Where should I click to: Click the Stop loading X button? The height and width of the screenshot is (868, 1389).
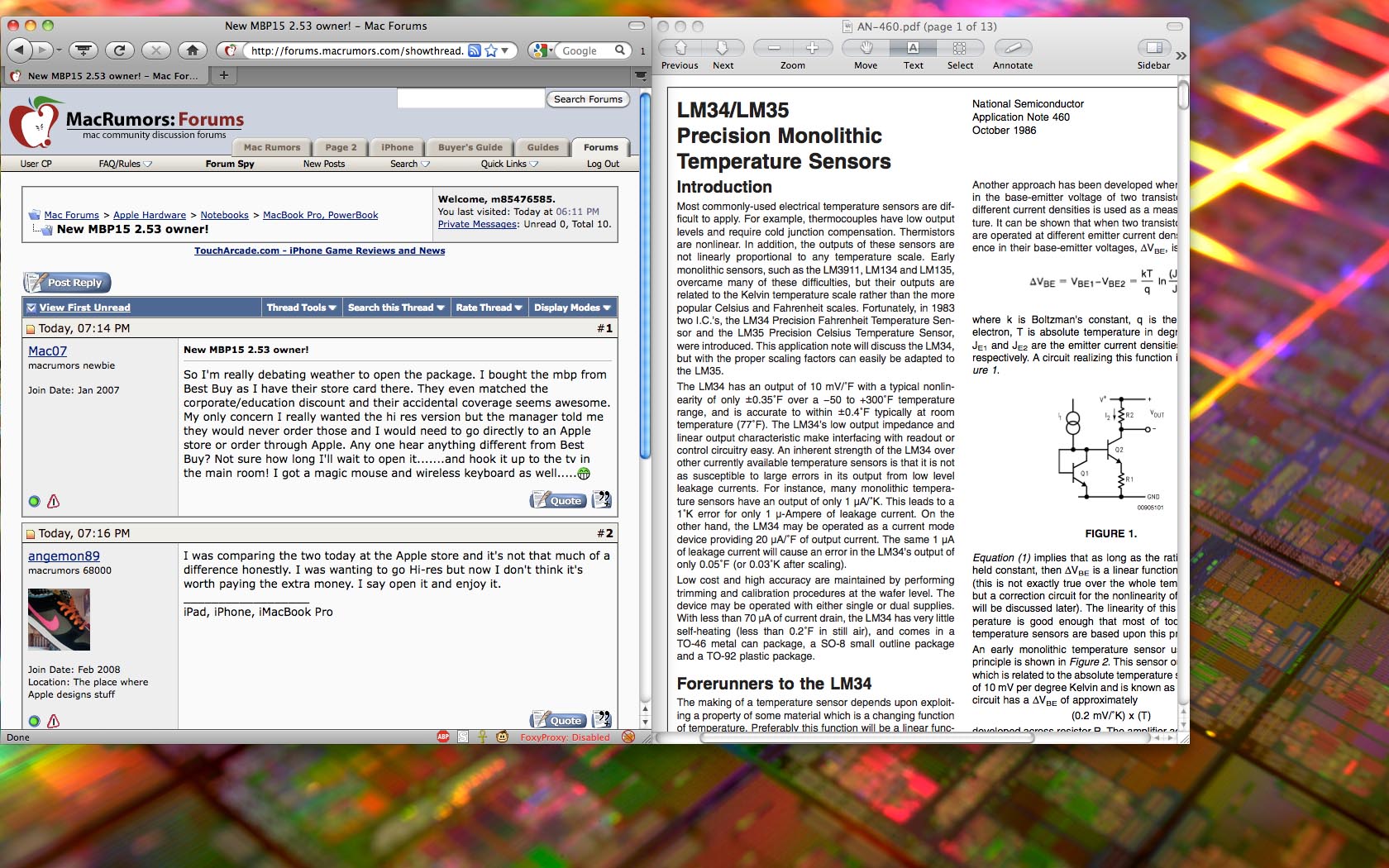(x=155, y=50)
